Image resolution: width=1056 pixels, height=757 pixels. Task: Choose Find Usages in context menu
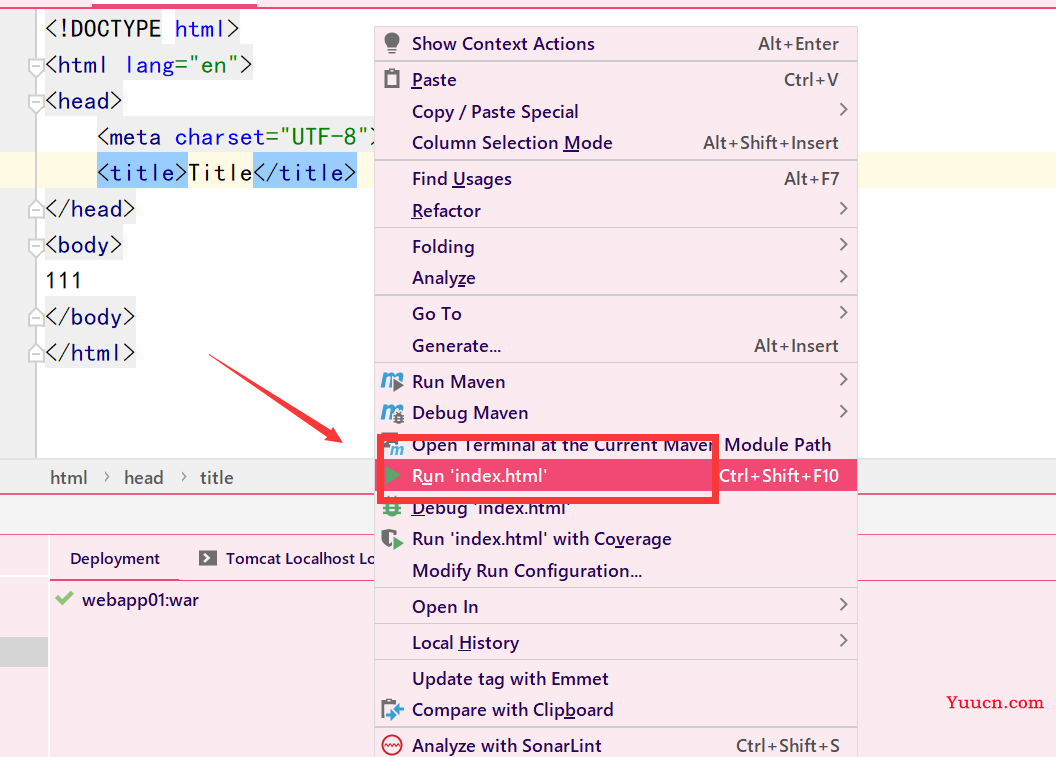click(x=616, y=178)
